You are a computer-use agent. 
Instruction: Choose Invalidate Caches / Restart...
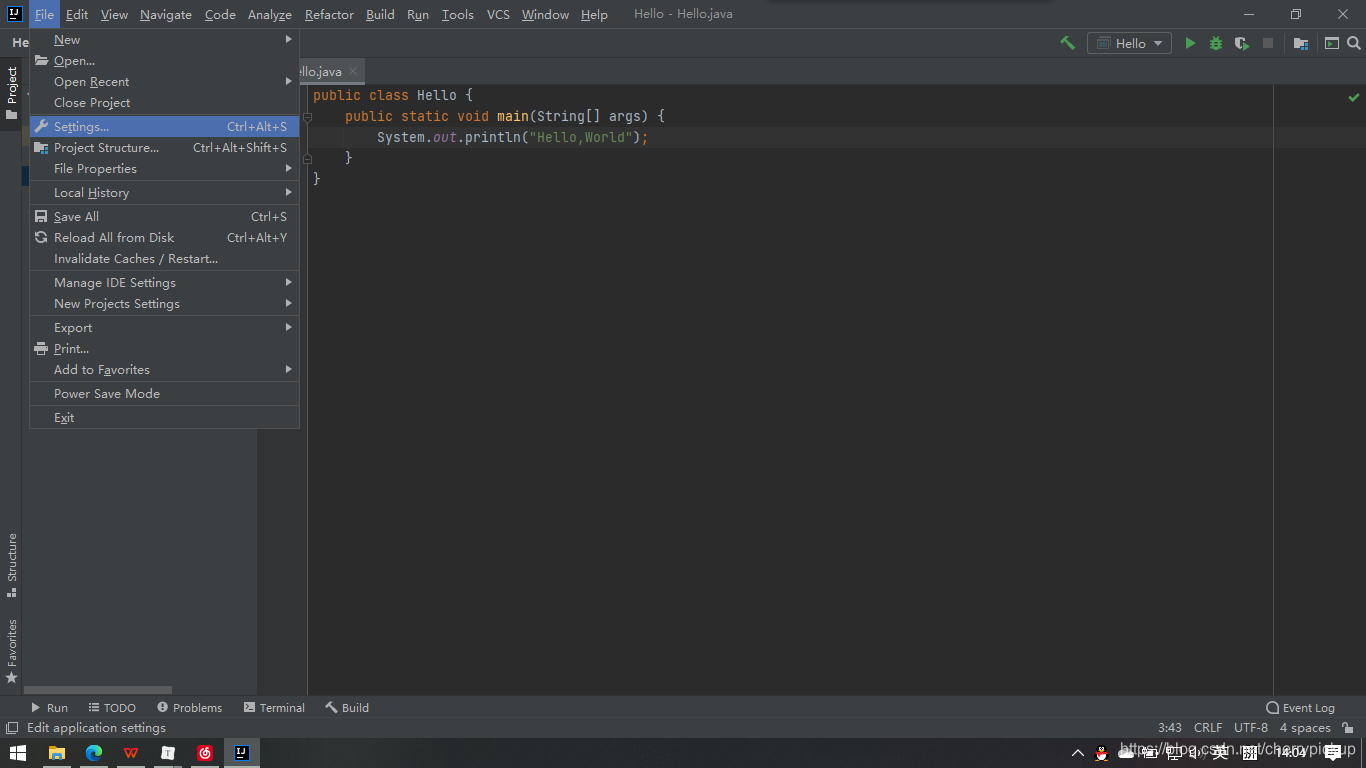click(164, 259)
